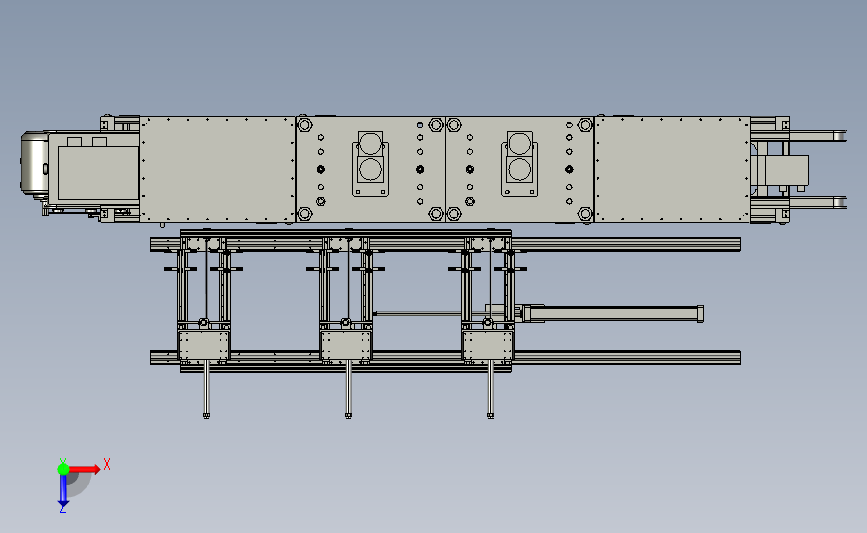The width and height of the screenshot is (867, 533).
Task: Click the red X axis arrow of triad
Action: [x=84, y=469]
